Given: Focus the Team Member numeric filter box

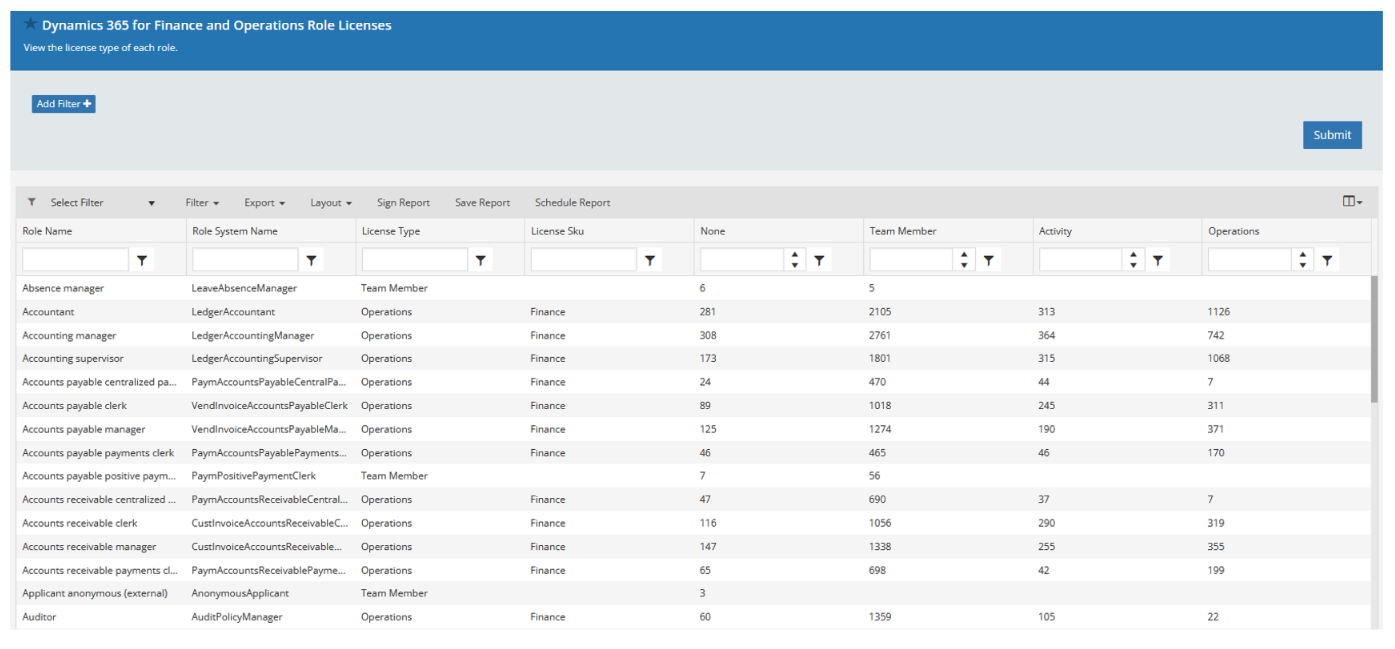Looking at the screenshot, I should pos(912,260).
